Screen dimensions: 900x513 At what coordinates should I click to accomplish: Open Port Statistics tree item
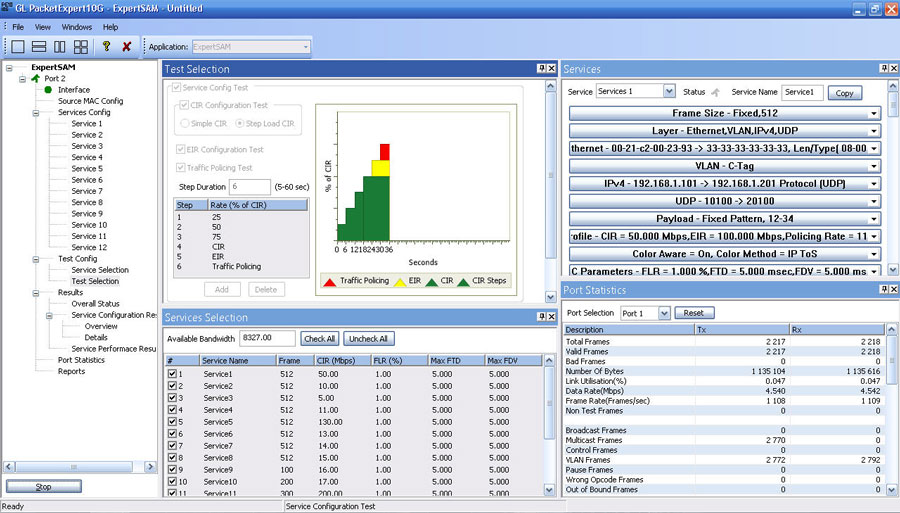(81, 360)
